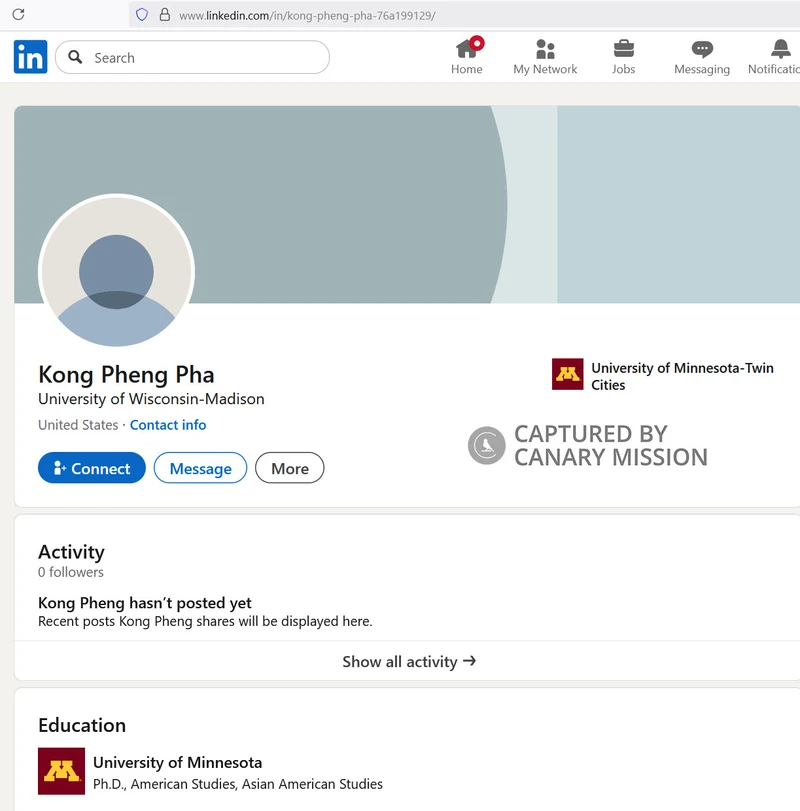This screenshot has width=800, height=811.
Task: Click the Education section heading
Action: [82, 725]
